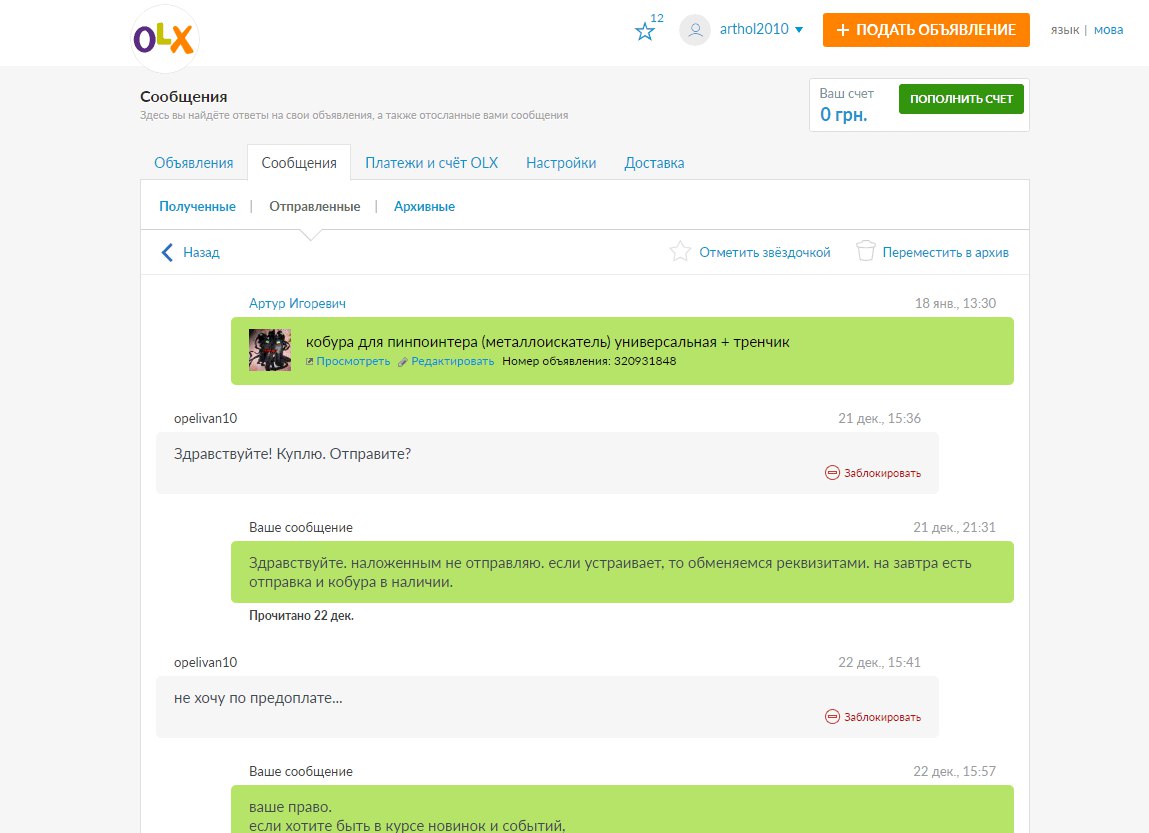Viewport: 1149px width, 833px height.
Task: Click the pencil icon beside 'Редактировать'
Action: tap(403, 362)
